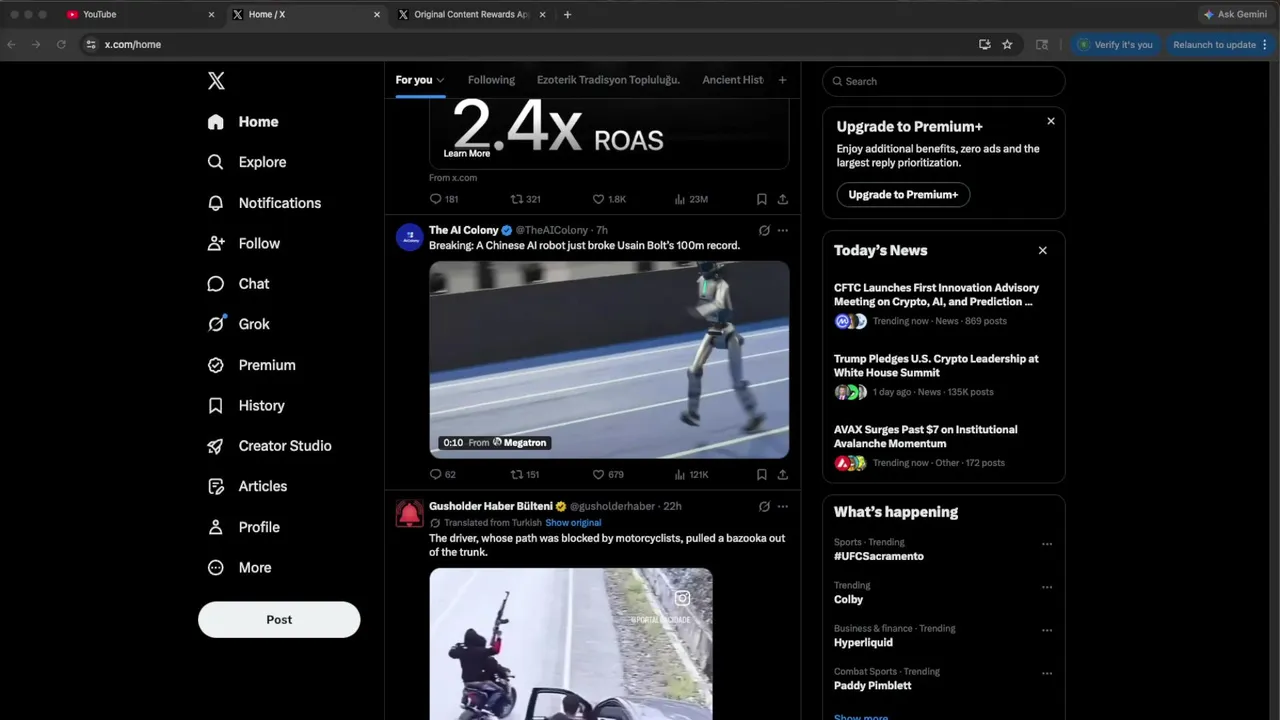Image resolution: width=1280 pixels, height=720 pixels.
Task: Close the Today's News panel
Action: (1043, 250)
